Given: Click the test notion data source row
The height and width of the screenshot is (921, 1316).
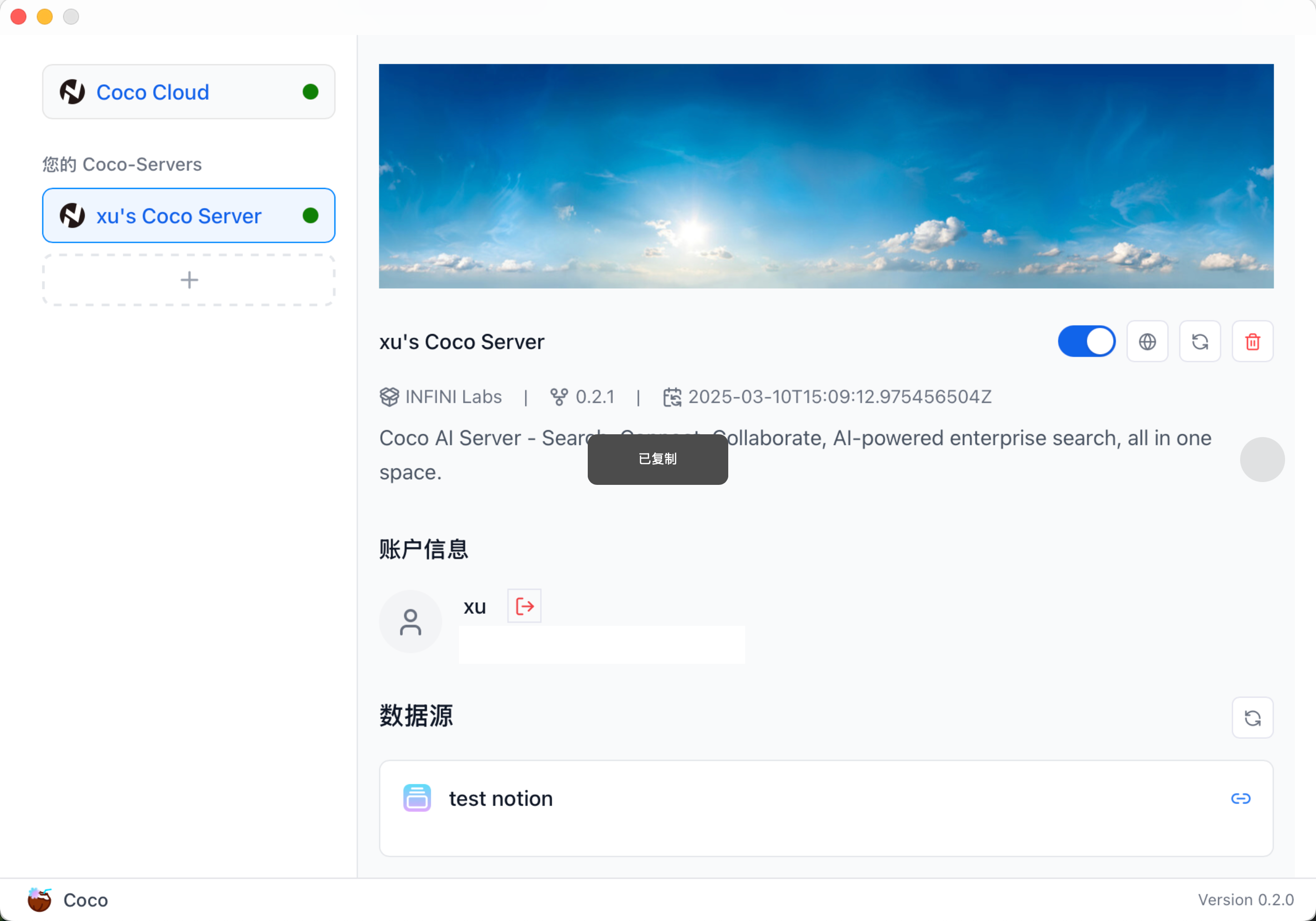Looking at the screenshot, I should 825,809.
